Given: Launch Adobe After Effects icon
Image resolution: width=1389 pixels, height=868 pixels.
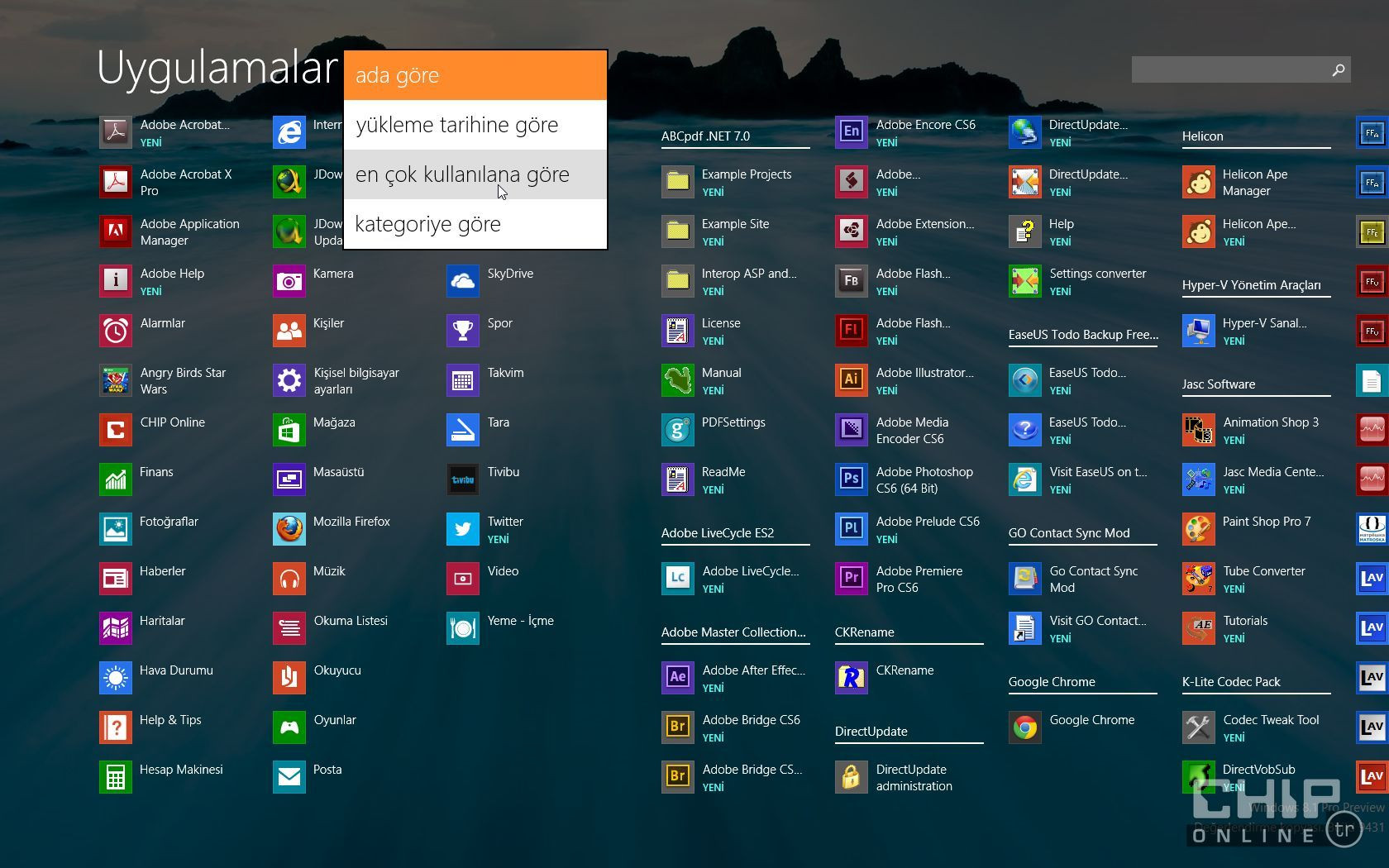Looking at the screenshot, I should pyautogui.click(x=678, y=678).
